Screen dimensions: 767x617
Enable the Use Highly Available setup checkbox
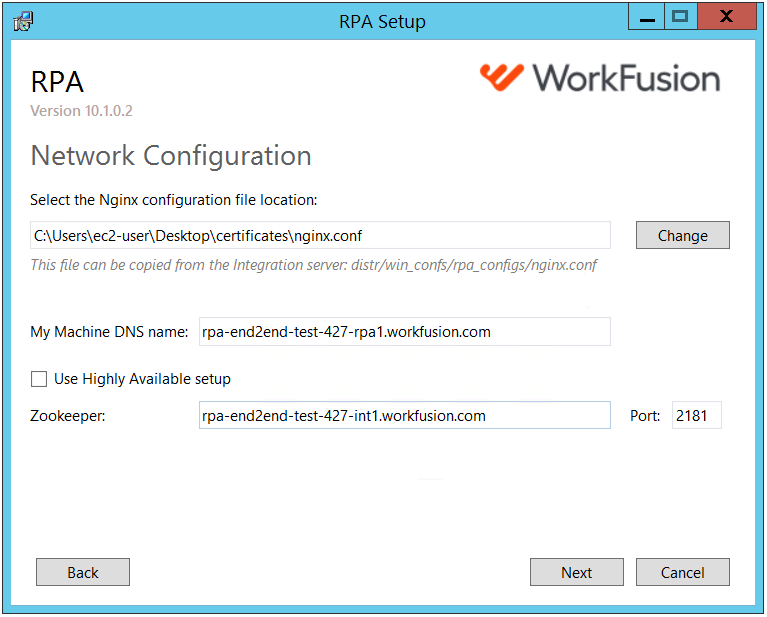click(39, 379)
